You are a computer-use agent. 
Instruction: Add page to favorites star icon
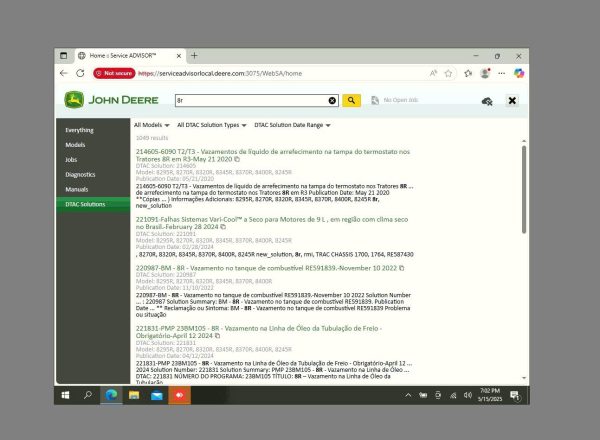click(448, 73)
